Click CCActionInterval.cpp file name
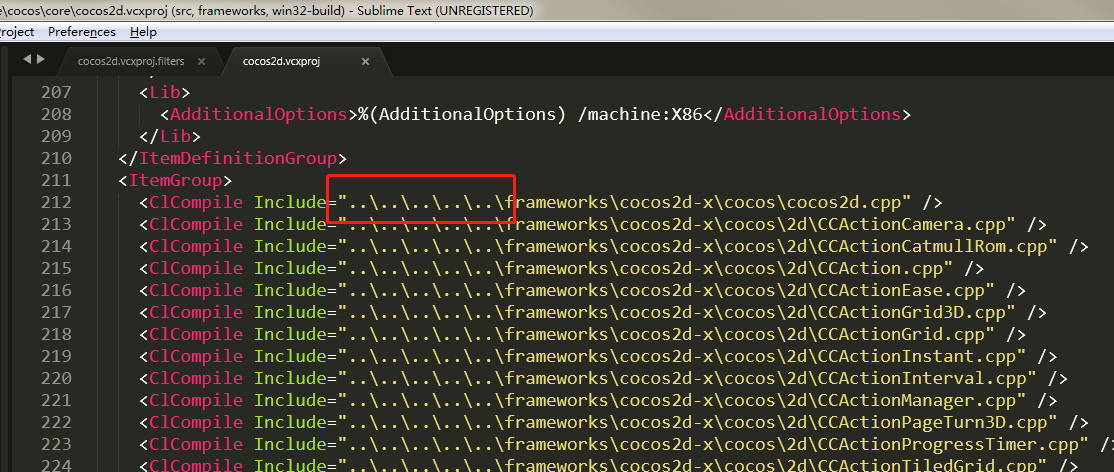This screenshot has height=472, width=1114. tap(921, 379)
